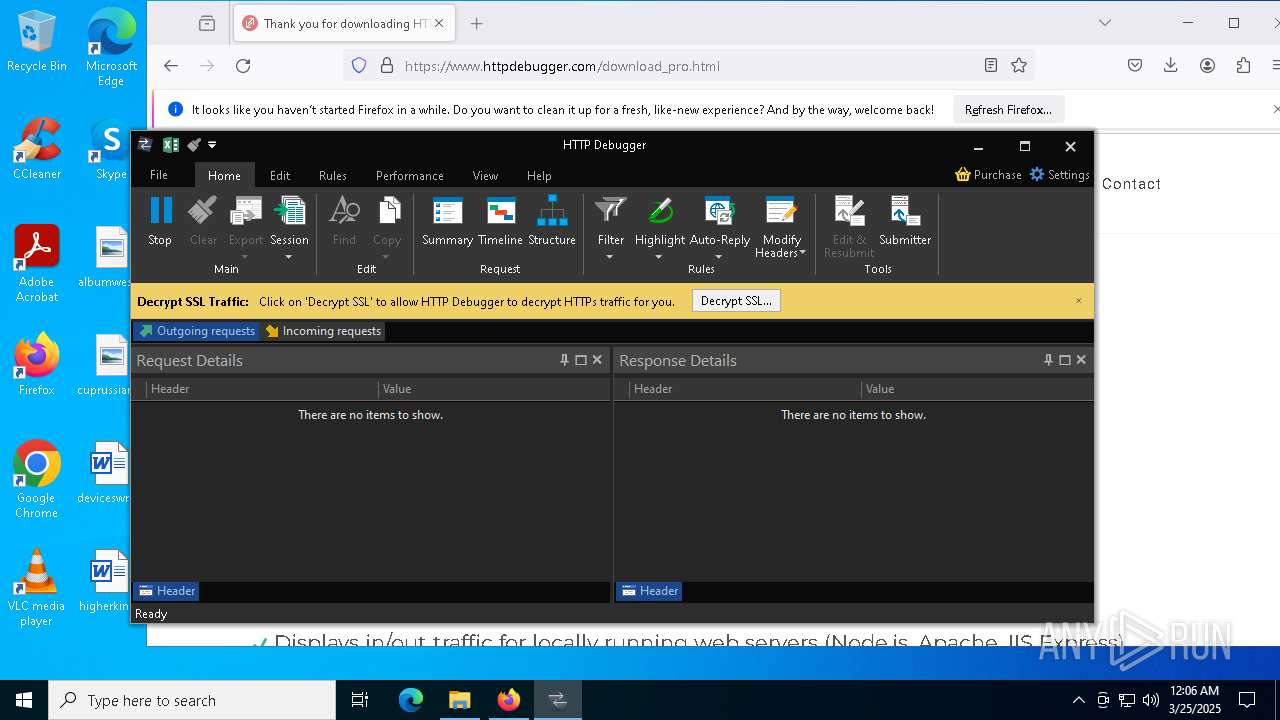The height and width of the screenshot is (720, 1280).
Task: Switch to the Rules ribbon tab
Action: 333,175
